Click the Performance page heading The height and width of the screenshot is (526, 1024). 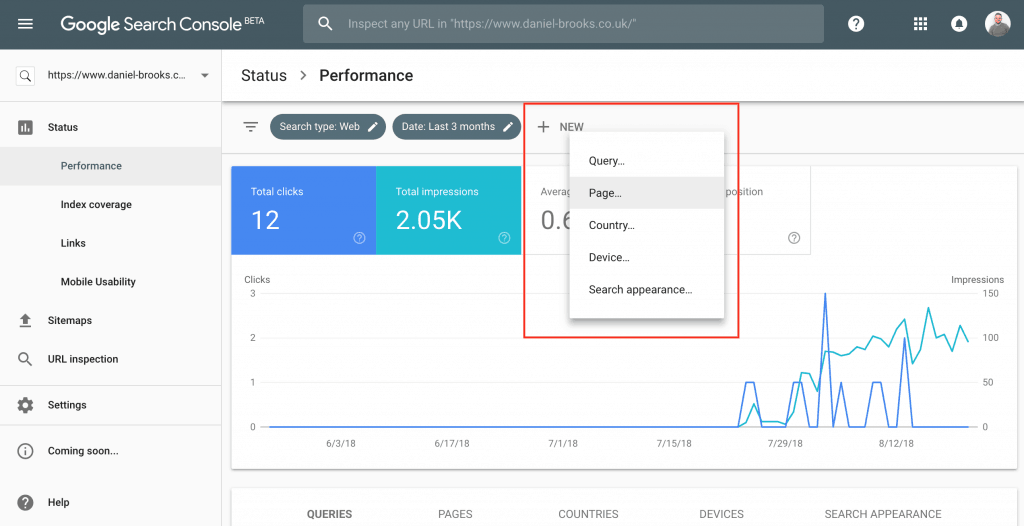[x=366, y=76]
